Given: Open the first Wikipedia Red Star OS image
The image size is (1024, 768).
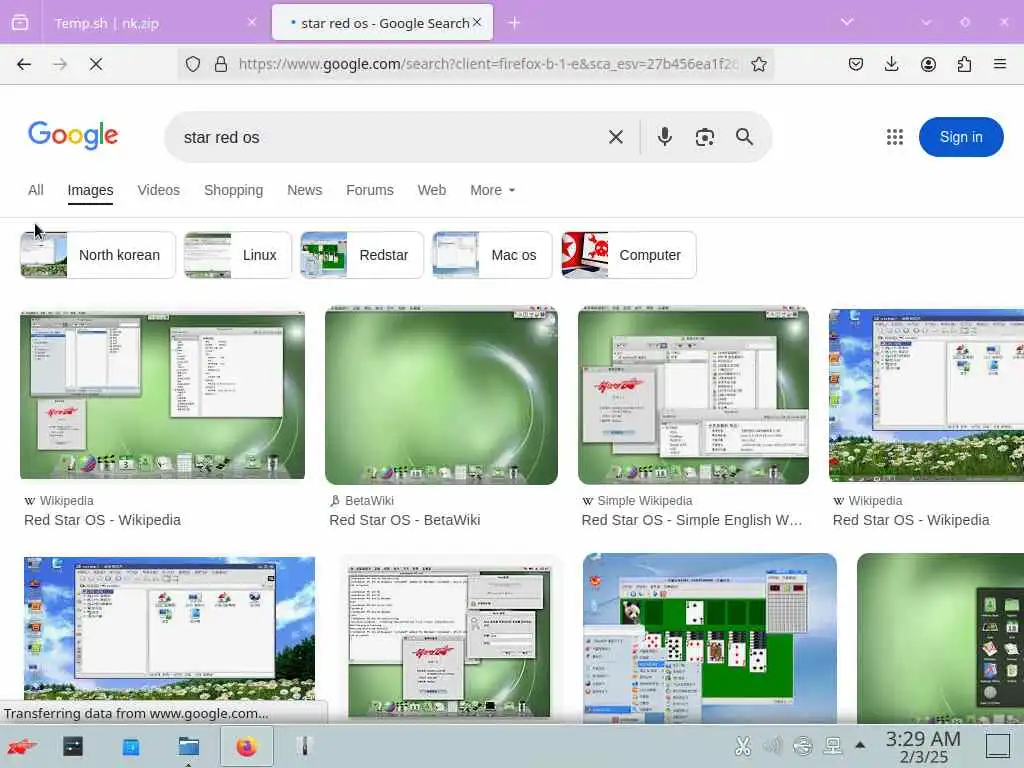Looking at the screenshot, I should 163,395.
